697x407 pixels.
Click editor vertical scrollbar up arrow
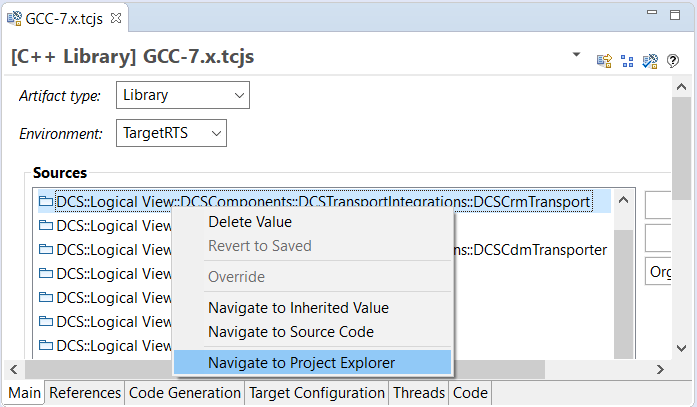click(681, 87)
